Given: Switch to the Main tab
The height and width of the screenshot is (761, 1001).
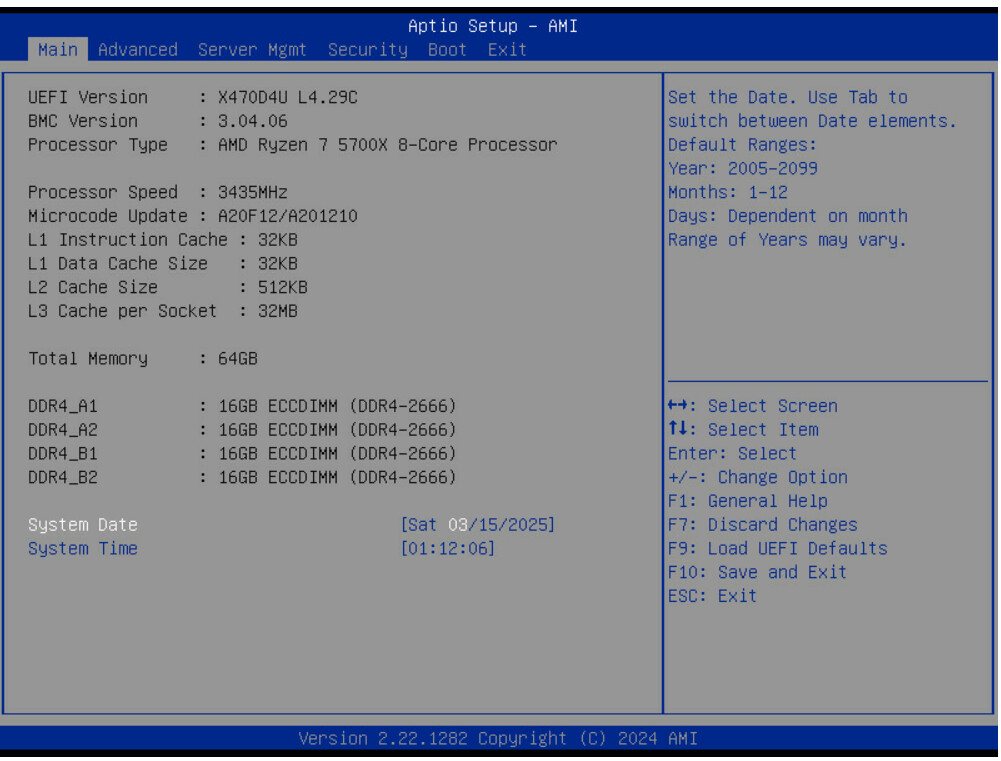Looking at the screenshot, I should click(57, 49).
